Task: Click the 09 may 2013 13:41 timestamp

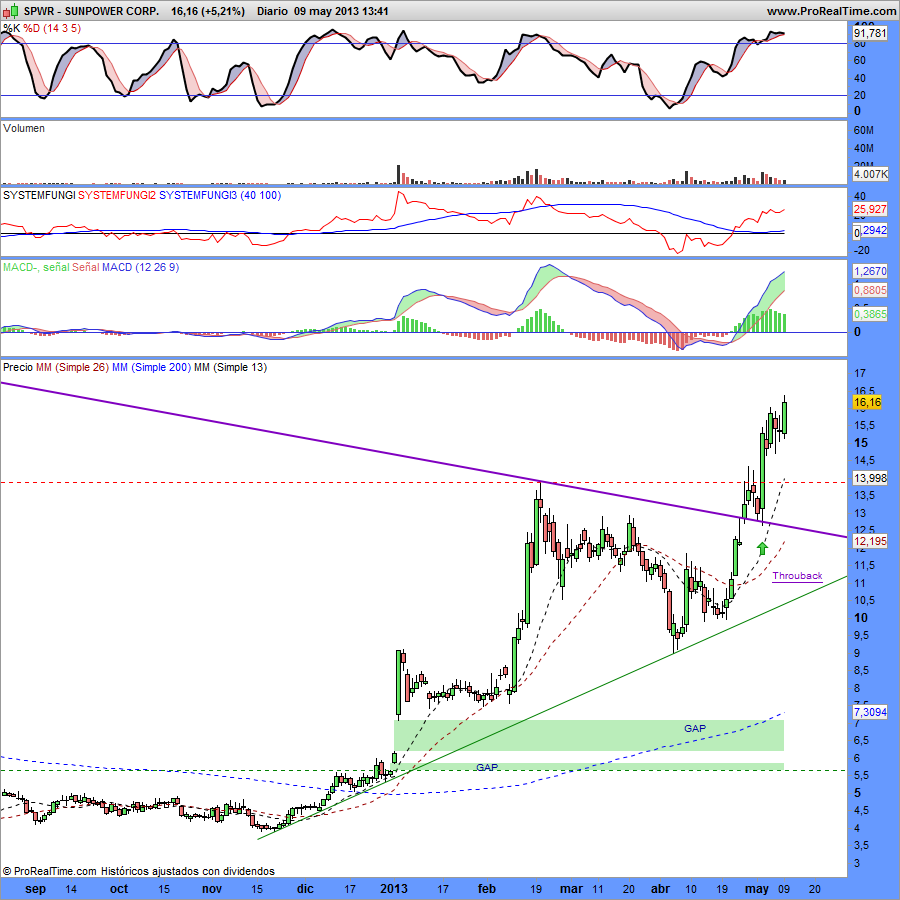Action: [x=342, y=11]
